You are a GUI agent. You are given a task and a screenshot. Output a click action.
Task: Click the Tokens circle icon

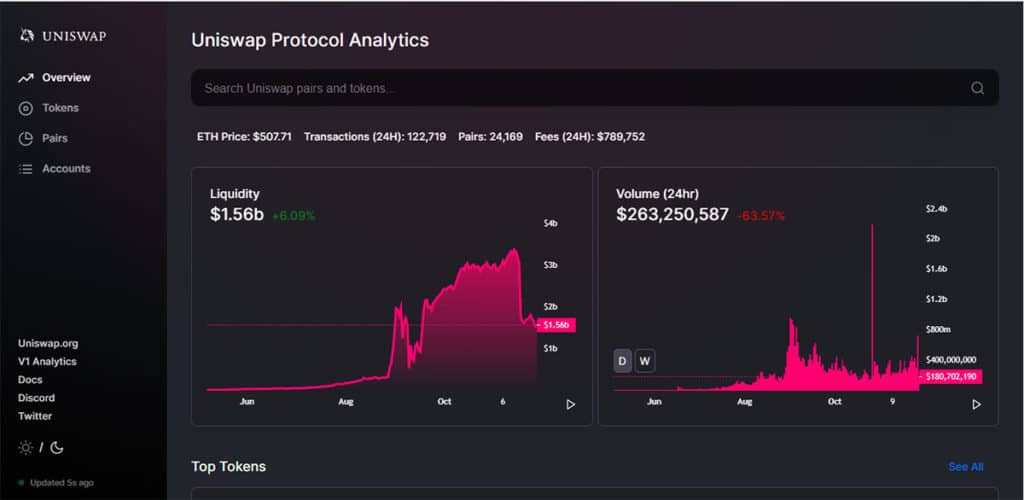point(25,108)
